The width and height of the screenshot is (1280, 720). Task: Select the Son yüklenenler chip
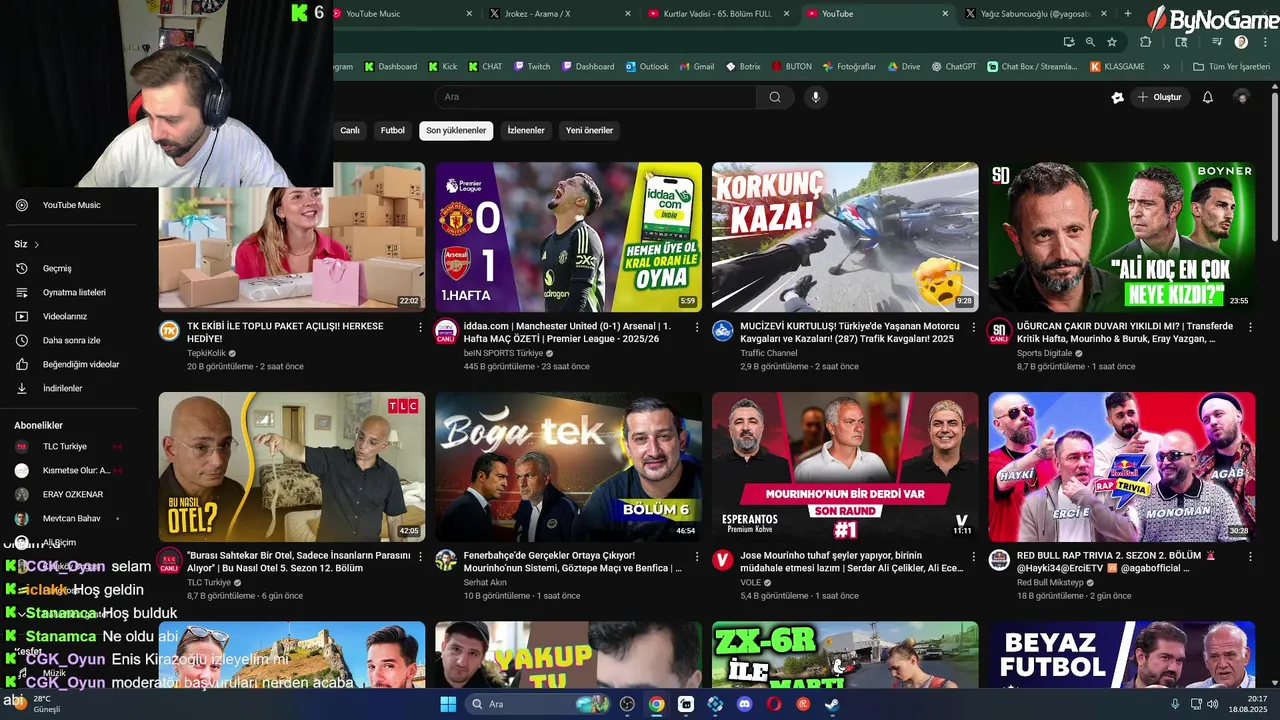pos(456,130)
